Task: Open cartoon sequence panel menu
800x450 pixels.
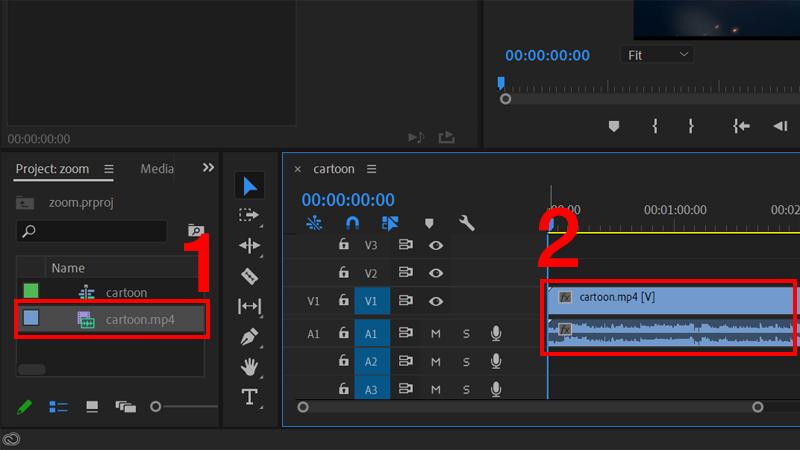Action: [x=371, y=169]
